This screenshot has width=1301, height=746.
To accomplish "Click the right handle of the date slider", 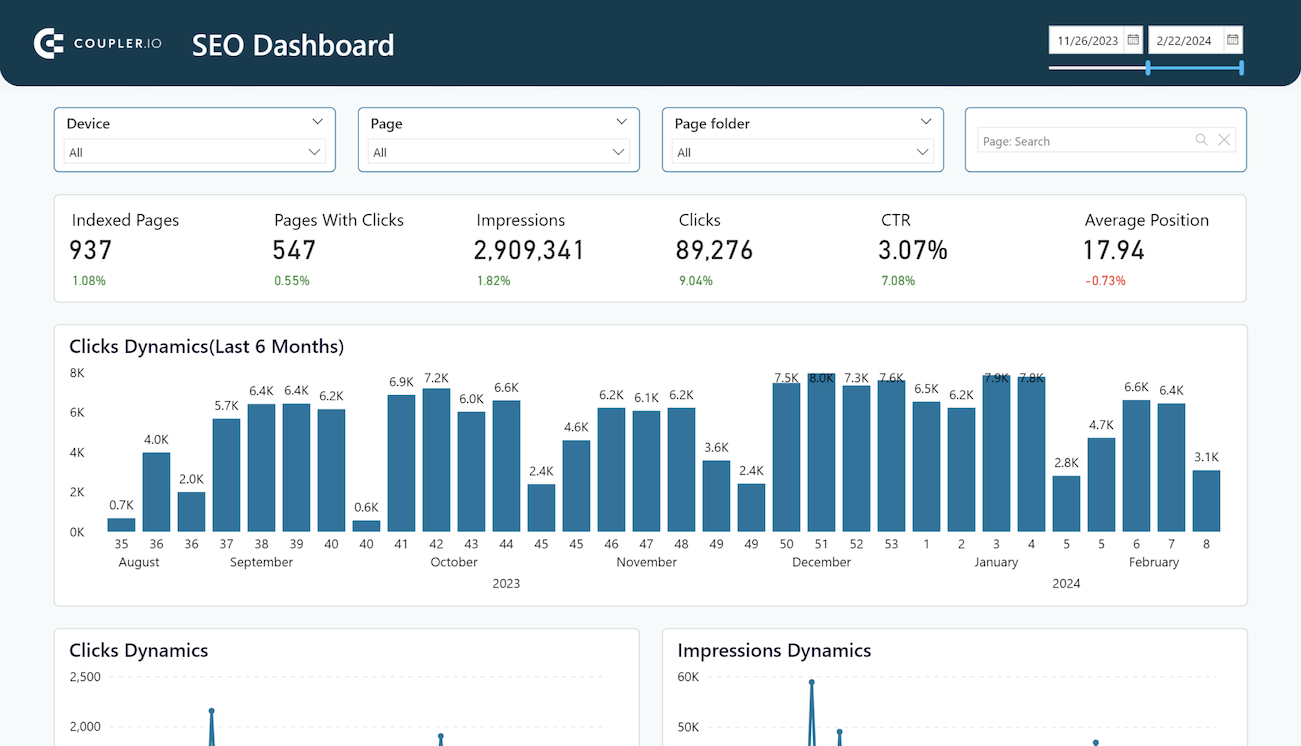I will coord(1240,69).
